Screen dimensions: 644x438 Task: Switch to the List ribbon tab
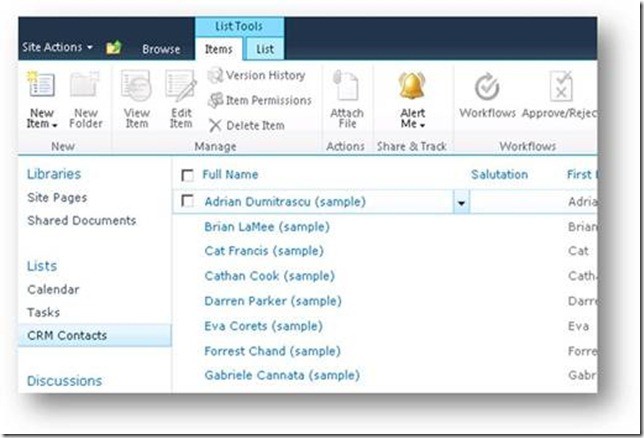pyautogui.click(x=266, y=48)
